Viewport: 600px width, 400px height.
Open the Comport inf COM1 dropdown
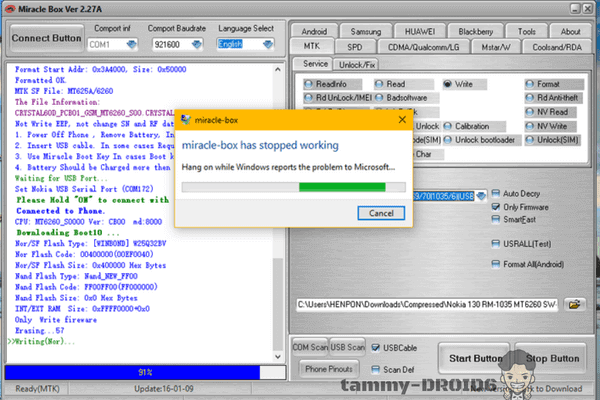click(131, 44)
